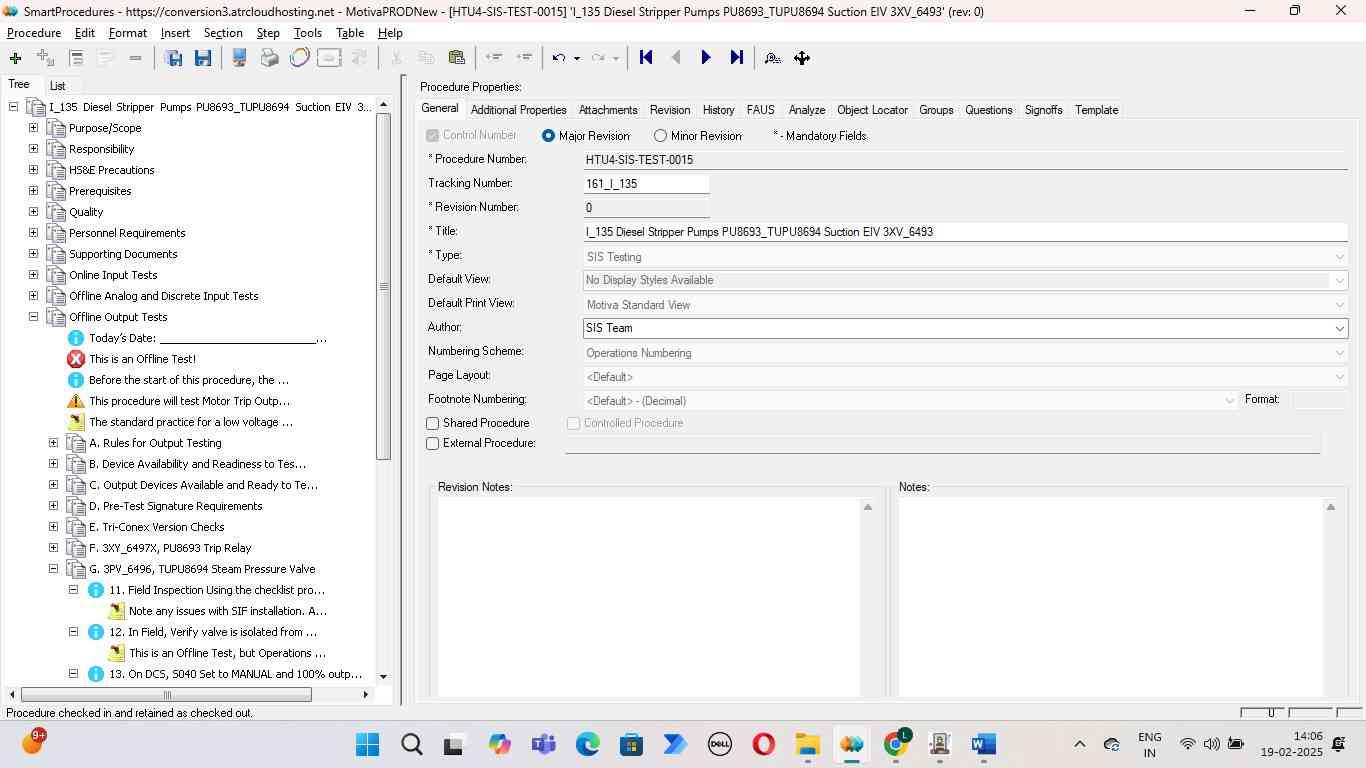Click warning triangle icon on Motor Trip row

pos(76,401)
